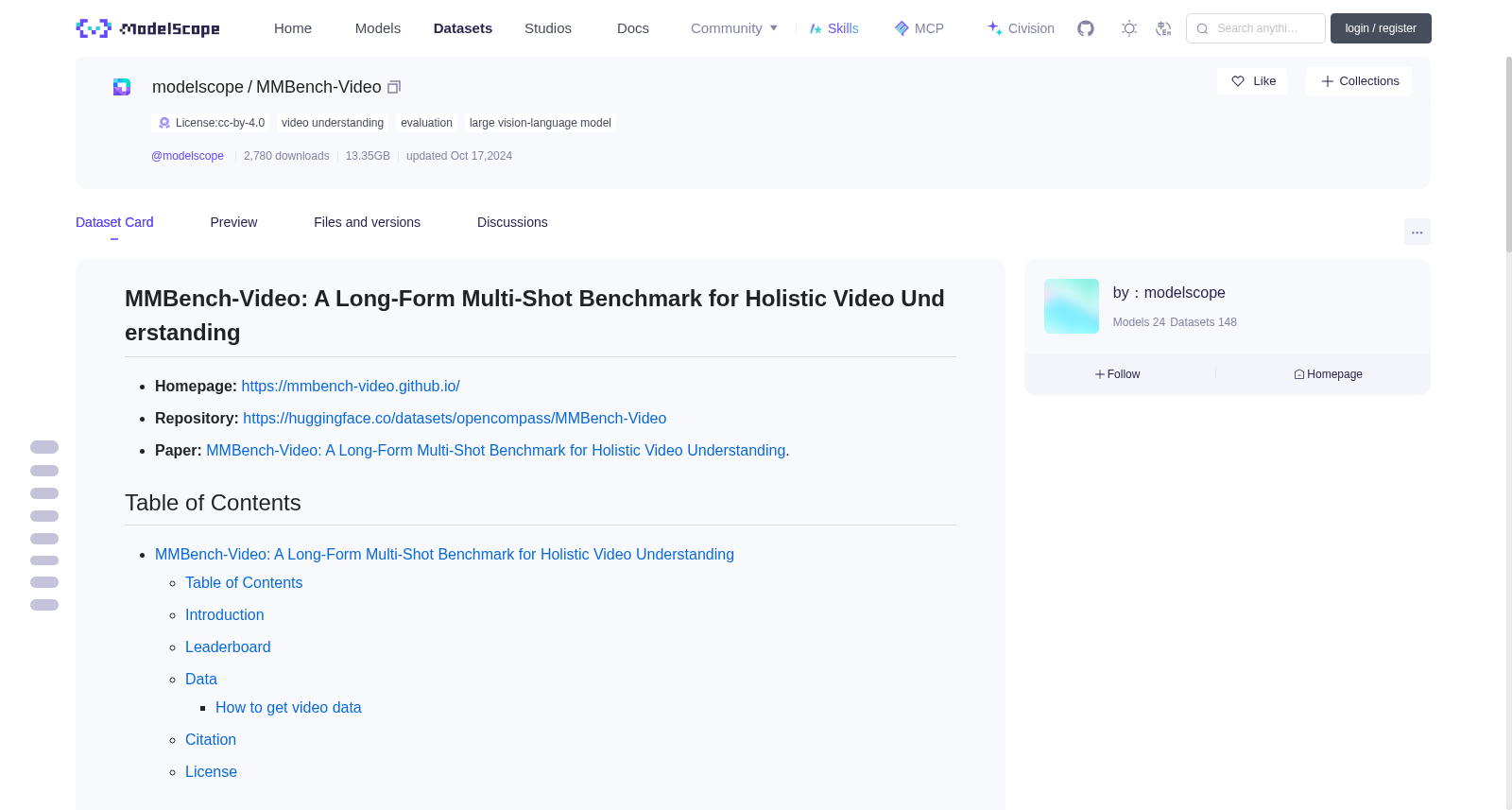The width and height of the screenshot is (1512, 810).
Task: Open the Civision nav link
Action: pos(1021,28)
